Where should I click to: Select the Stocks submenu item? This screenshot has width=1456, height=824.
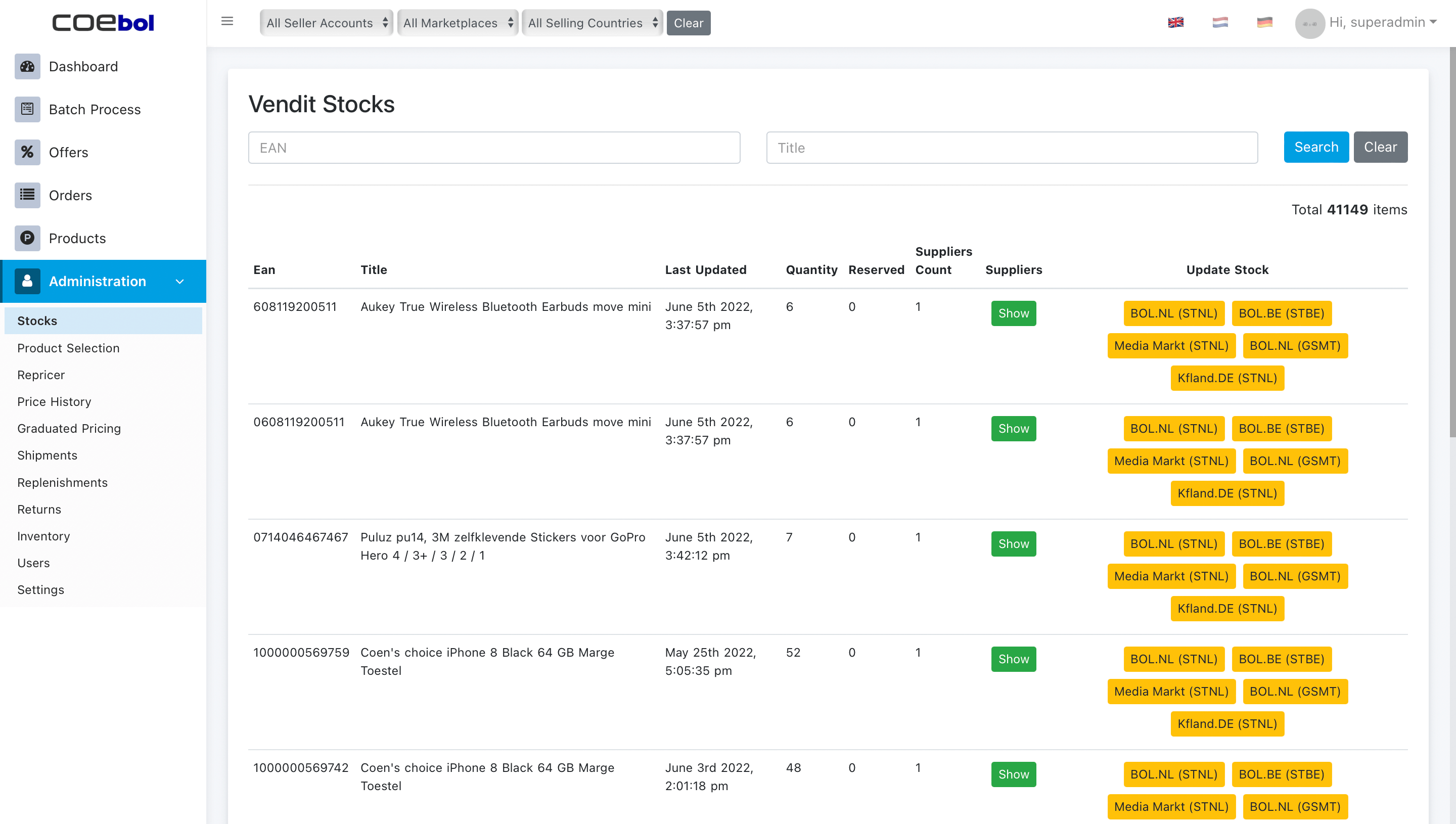point(103,321)
